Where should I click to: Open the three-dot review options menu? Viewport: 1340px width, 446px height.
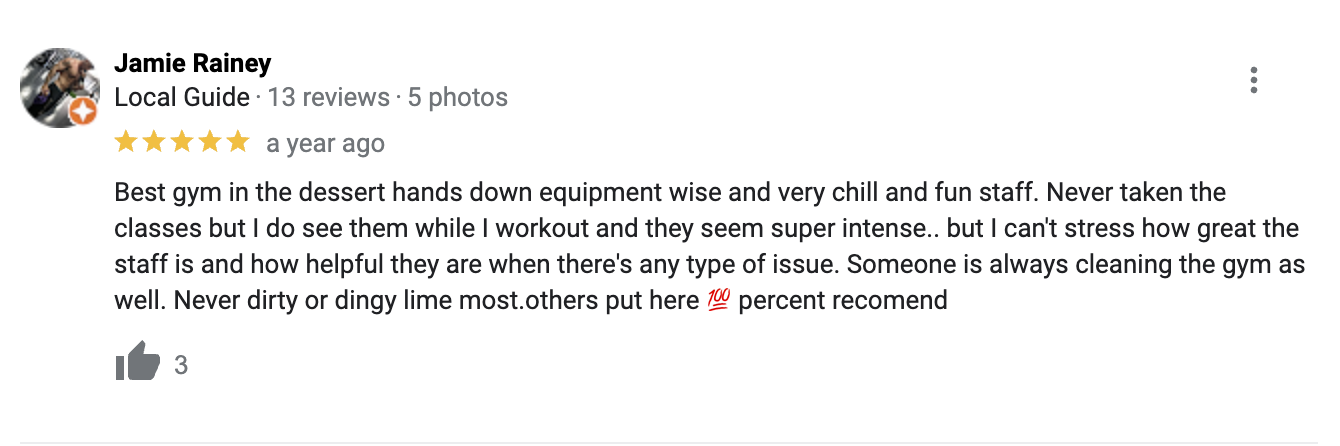pos(1253,80)
